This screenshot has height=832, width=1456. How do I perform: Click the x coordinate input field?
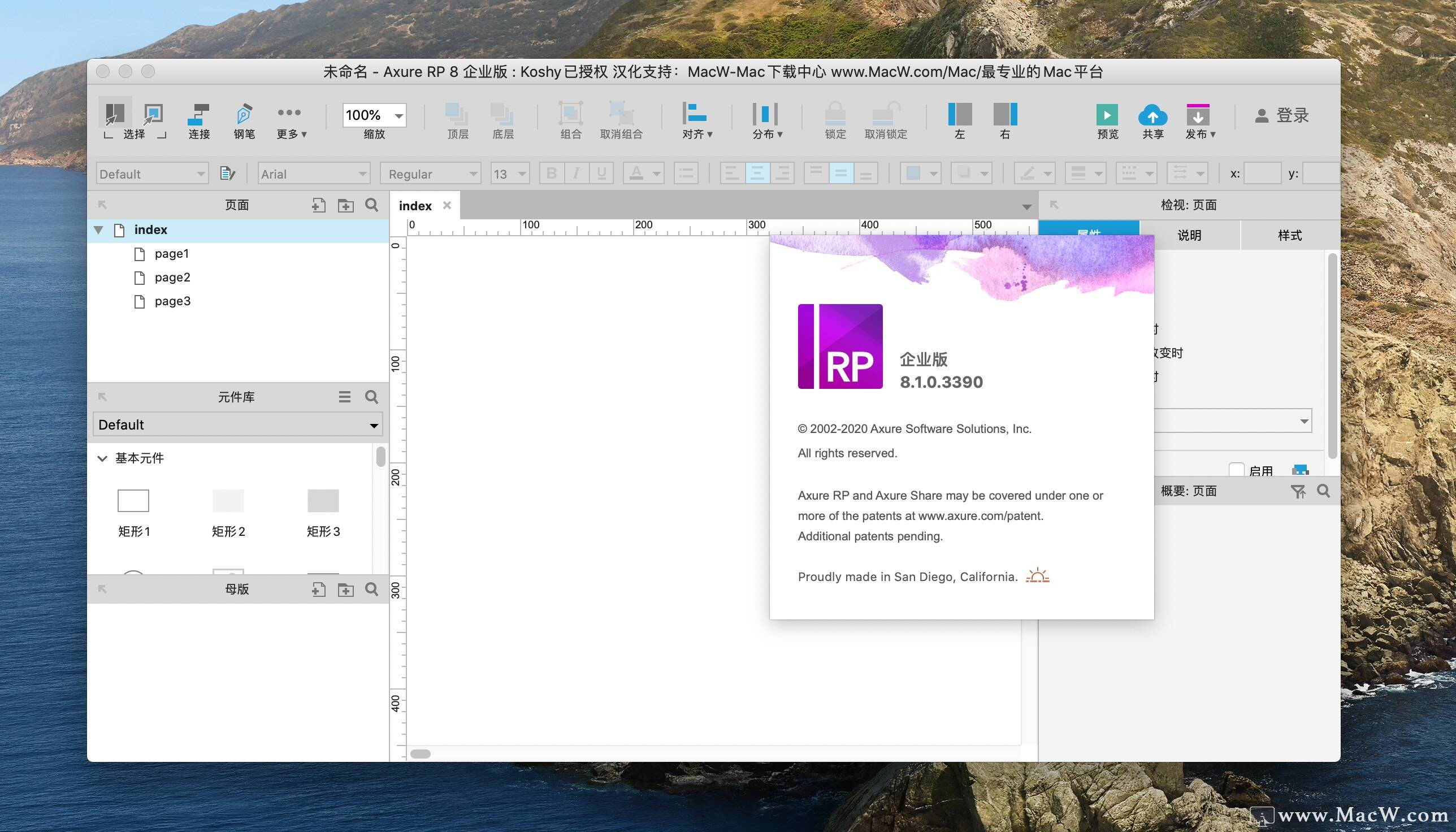pyautogui.click(x=1262, y=173)
